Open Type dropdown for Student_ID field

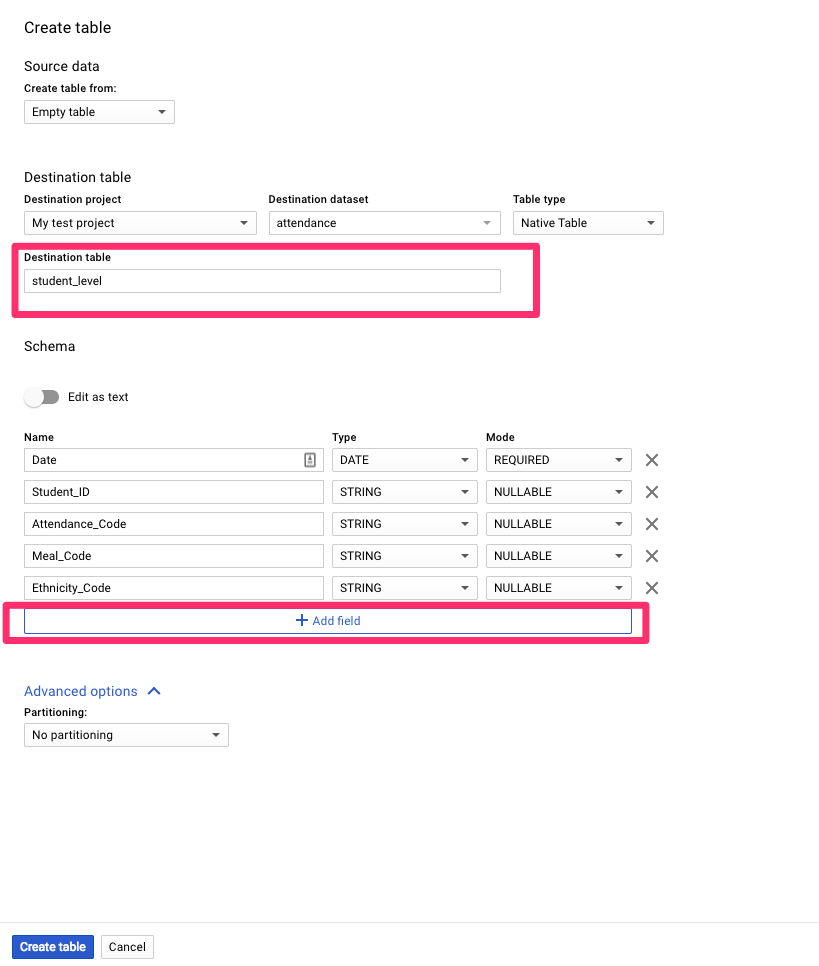pos(404,492)
